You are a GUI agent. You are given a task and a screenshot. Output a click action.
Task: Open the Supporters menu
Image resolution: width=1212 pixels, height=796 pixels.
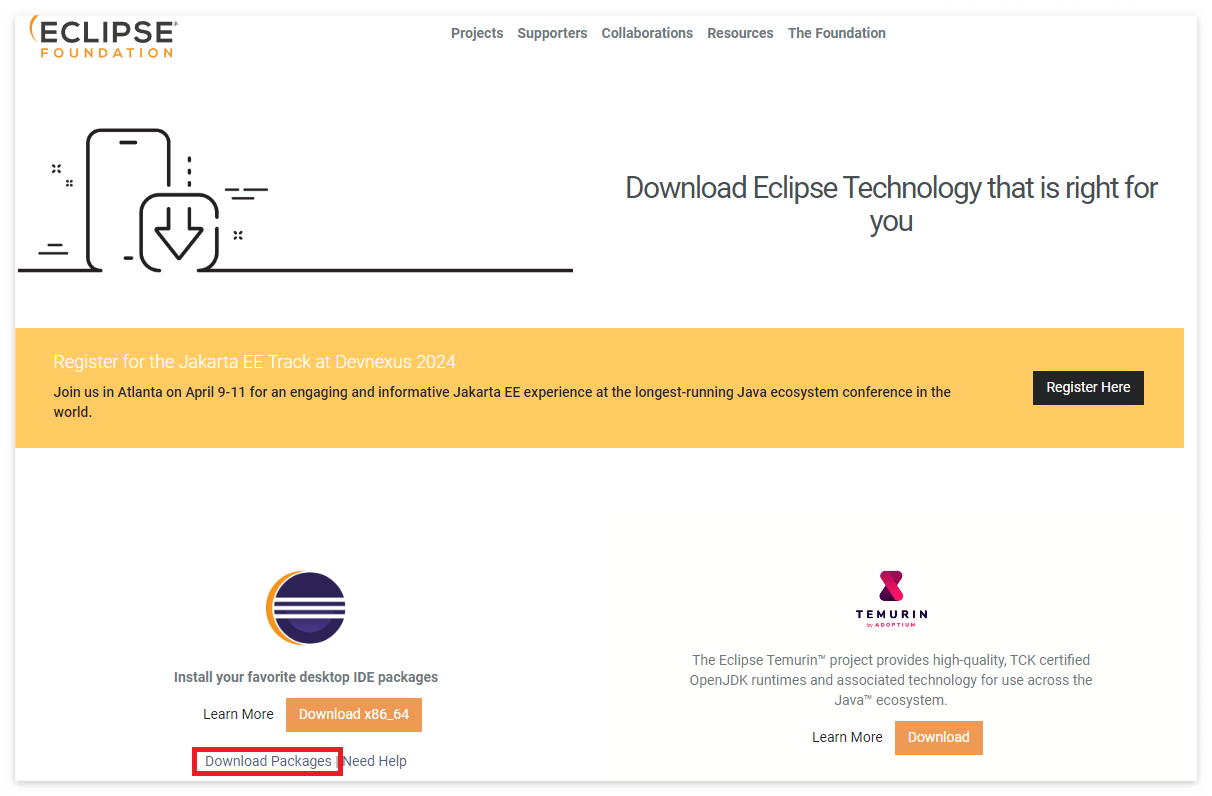point(552,33)
